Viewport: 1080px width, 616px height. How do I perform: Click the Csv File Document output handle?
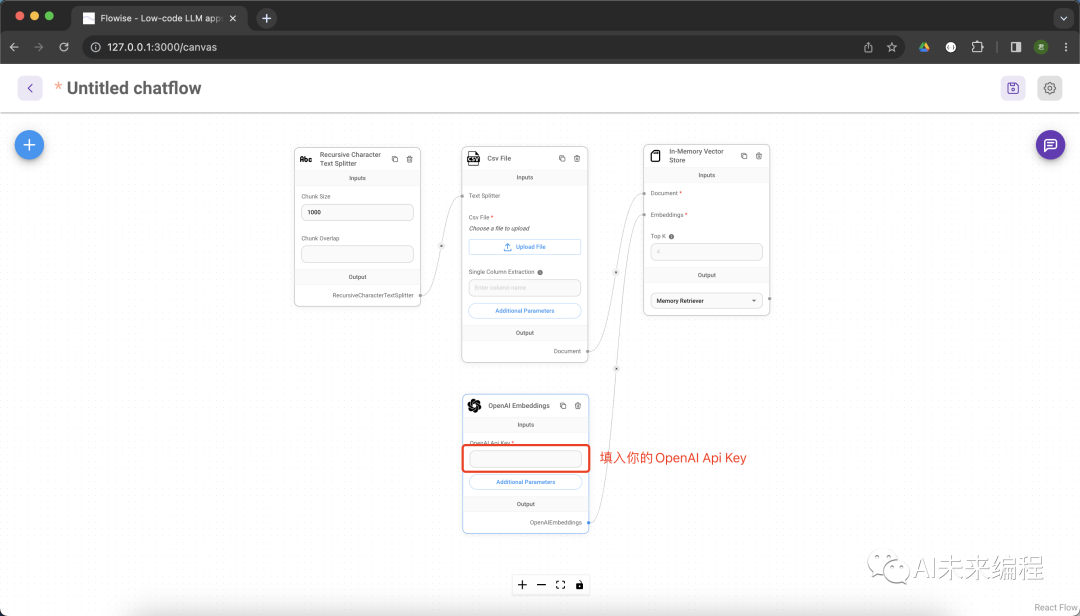coord(588,351)
